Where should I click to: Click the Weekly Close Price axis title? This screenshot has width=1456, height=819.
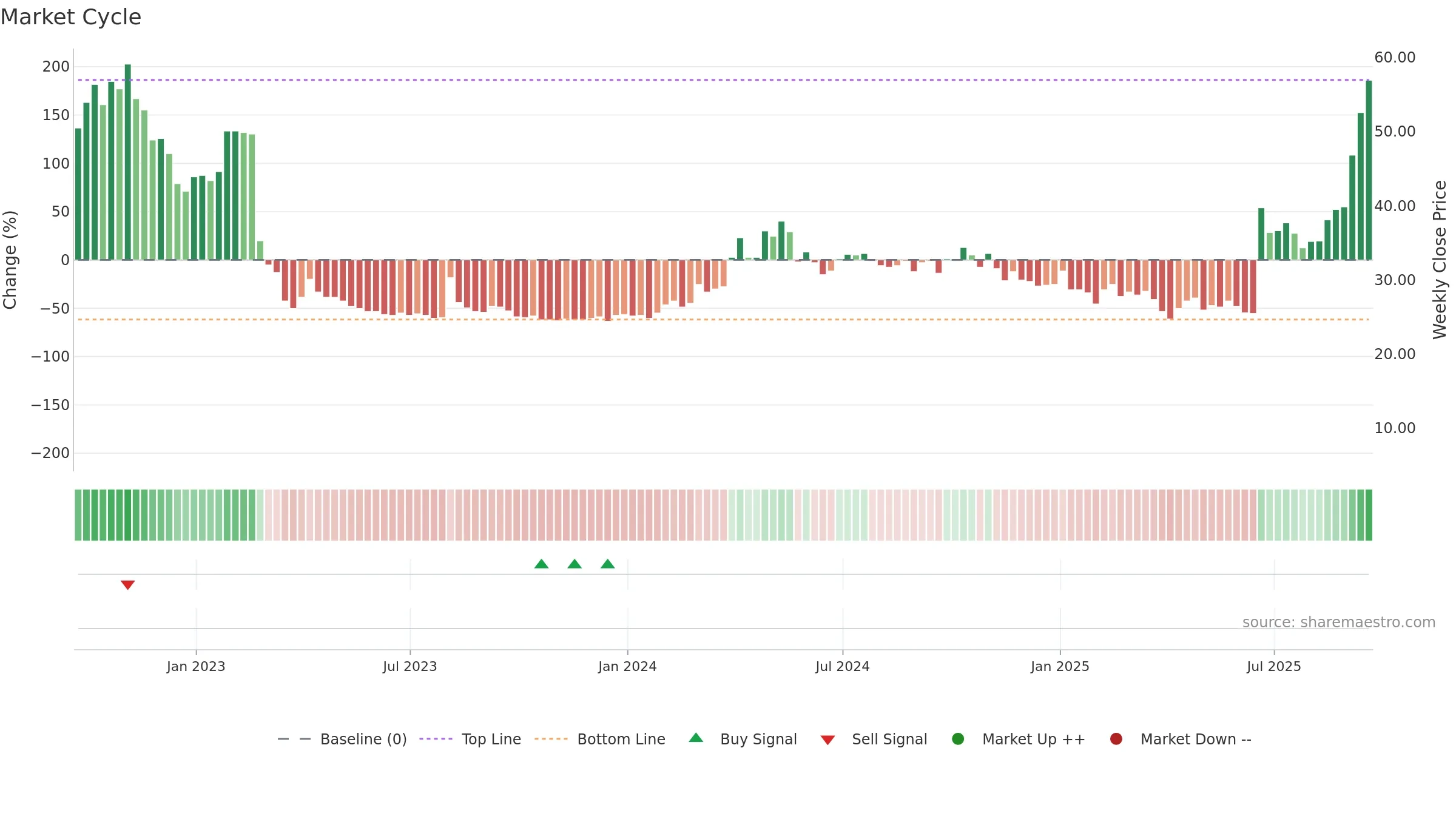pos(1440,260)
